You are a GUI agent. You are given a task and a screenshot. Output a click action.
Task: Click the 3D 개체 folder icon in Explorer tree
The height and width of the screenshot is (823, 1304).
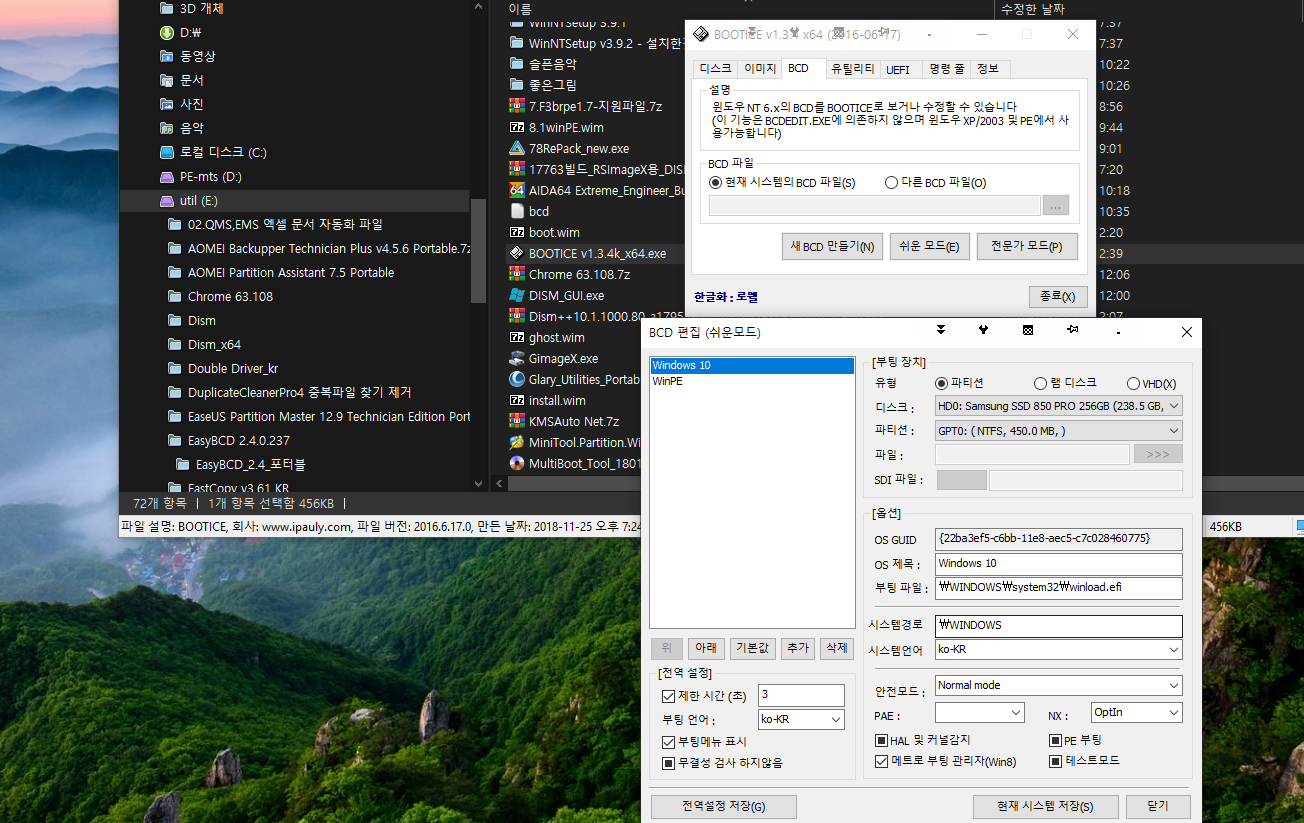pyautogui.click(x=167, y=8)
